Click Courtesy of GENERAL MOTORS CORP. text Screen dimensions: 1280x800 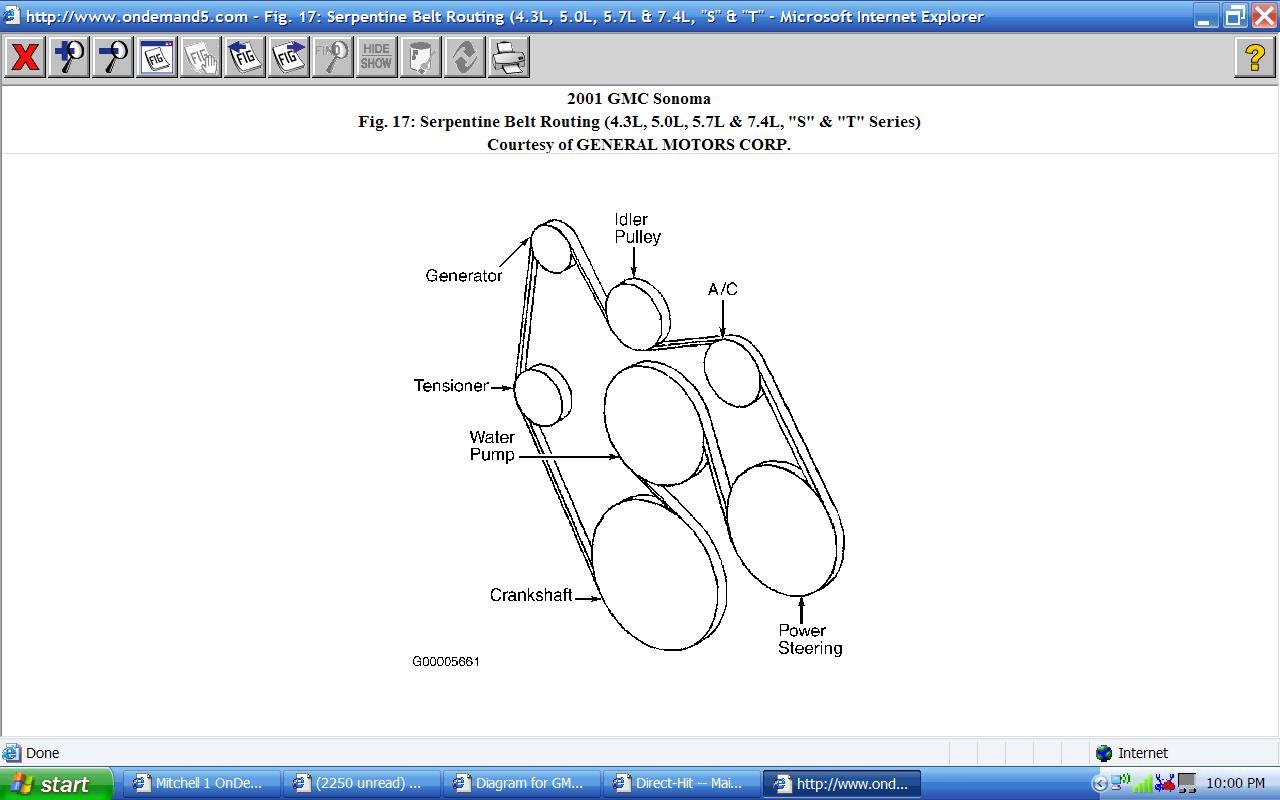(x=639, y=144)
